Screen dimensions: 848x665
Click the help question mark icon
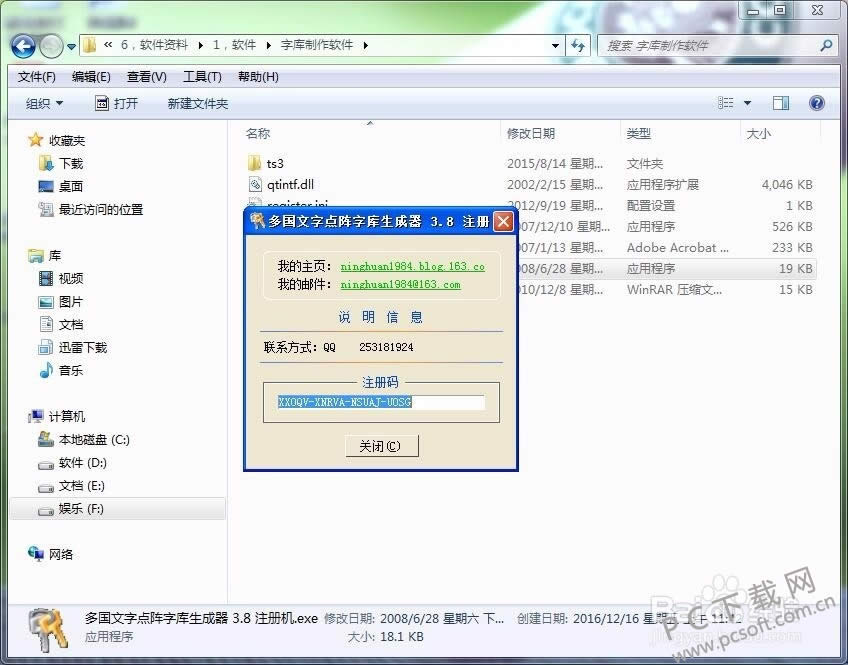[x=816, y=103]
